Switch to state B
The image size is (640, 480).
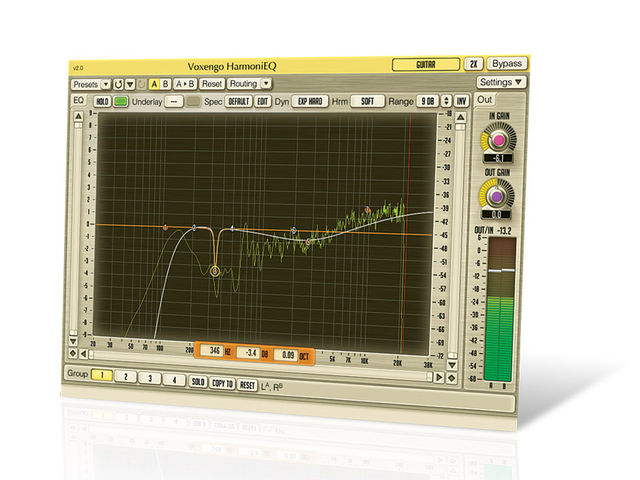(165, 84)
